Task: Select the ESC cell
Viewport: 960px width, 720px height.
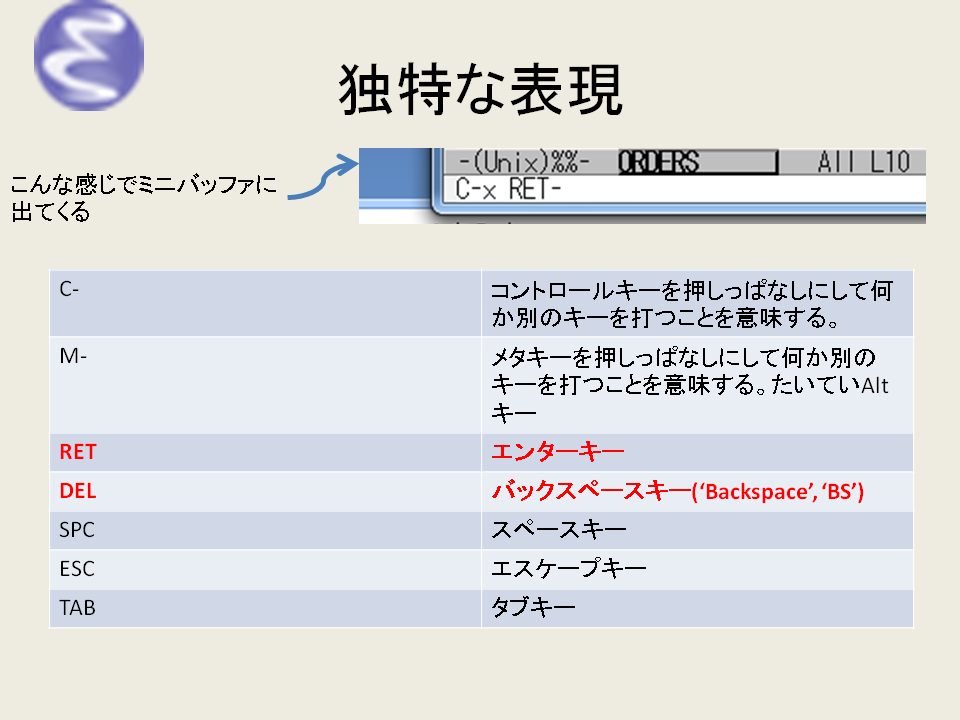Action: 265,569
